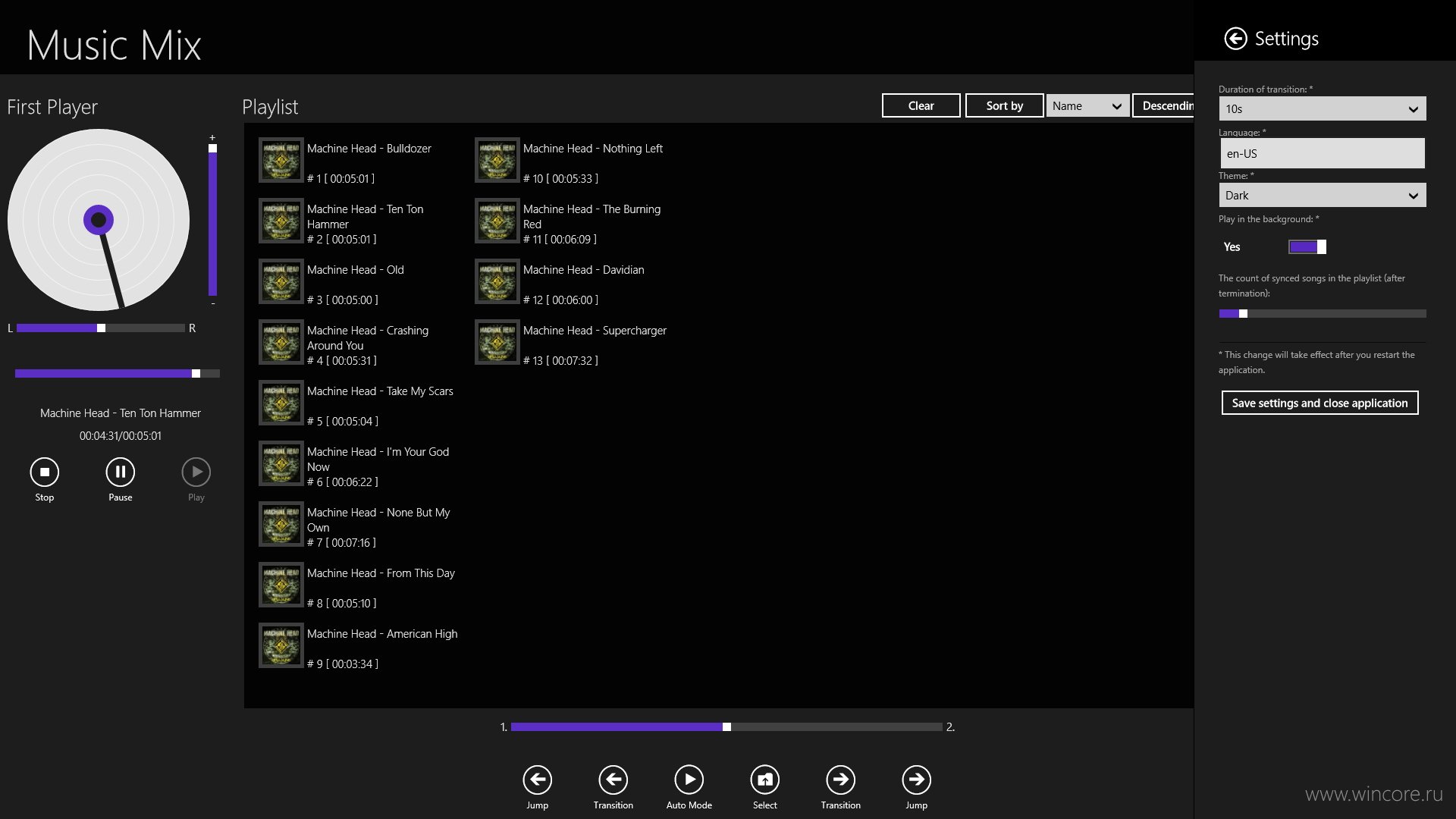Click the right Jump arrow icon
Screen dimensions: 1456x819
[917, 780]
